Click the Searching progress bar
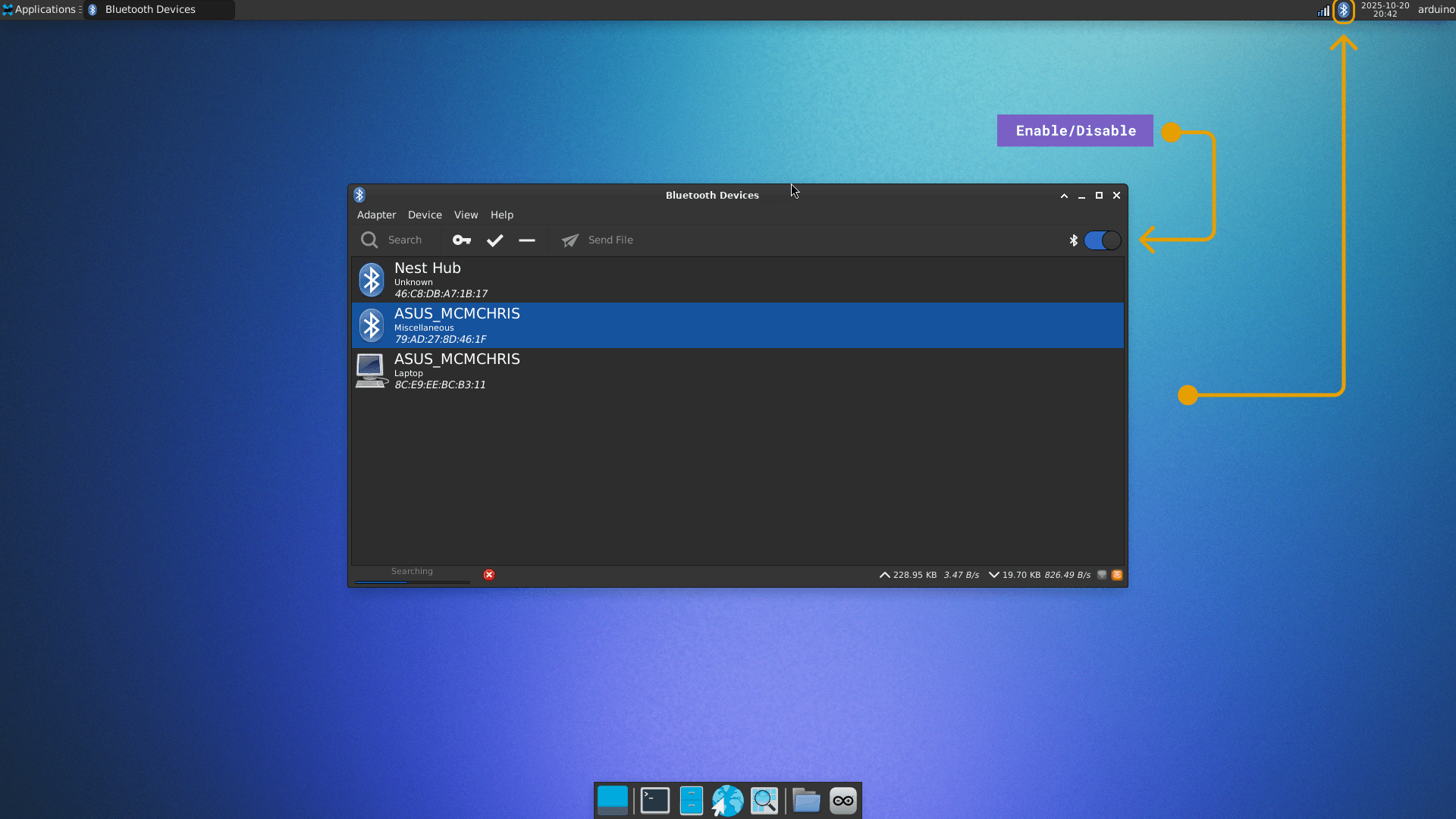 413,582
